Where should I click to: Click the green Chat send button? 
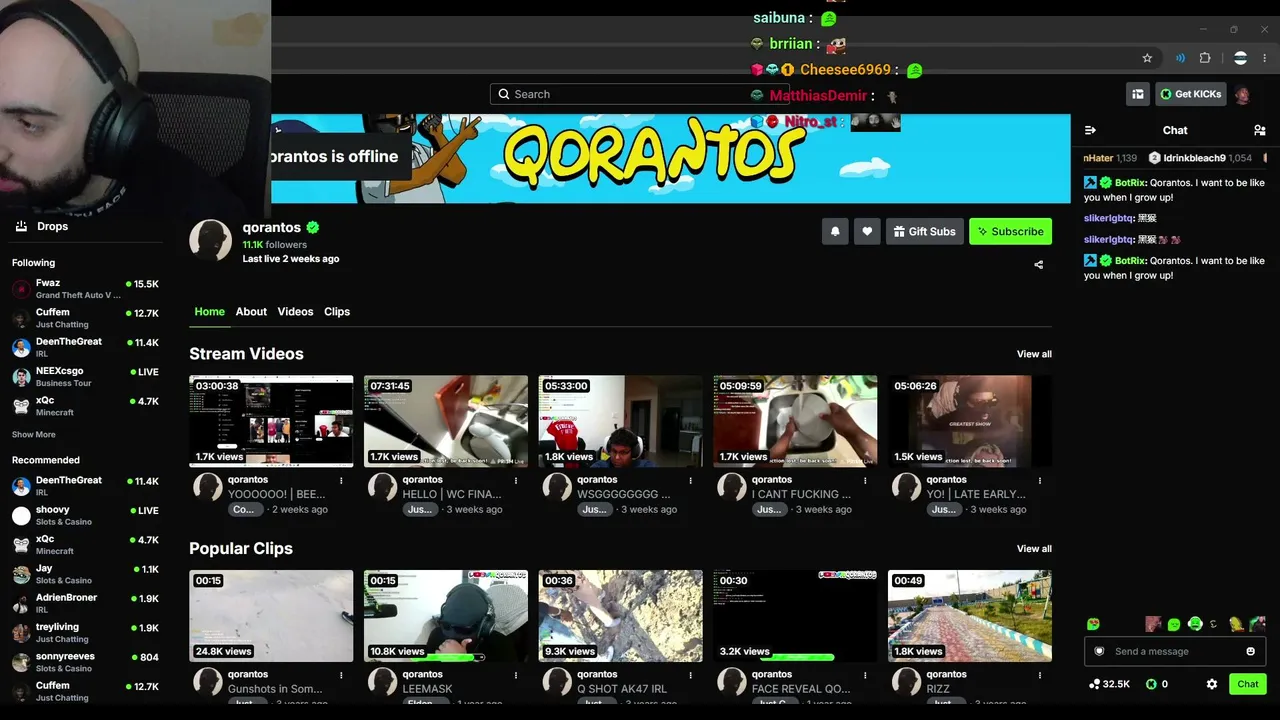click(1248, 684)
